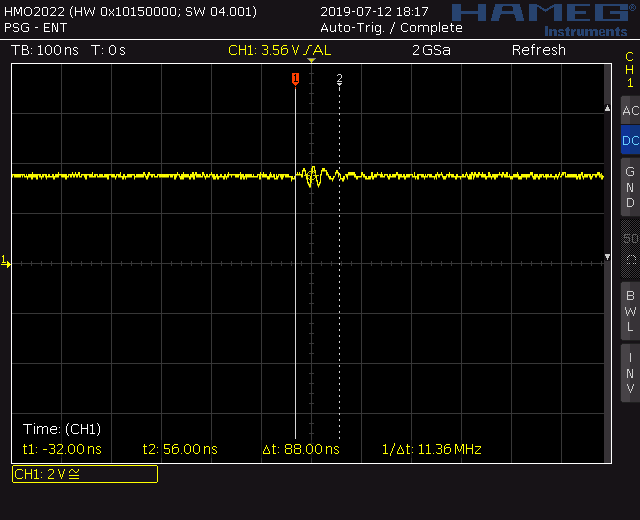This screenshot has width=640, height=520.
Task: Click the TB: 100 ns timebase readout
Action: pyautogui.click(x=45, y=50)
